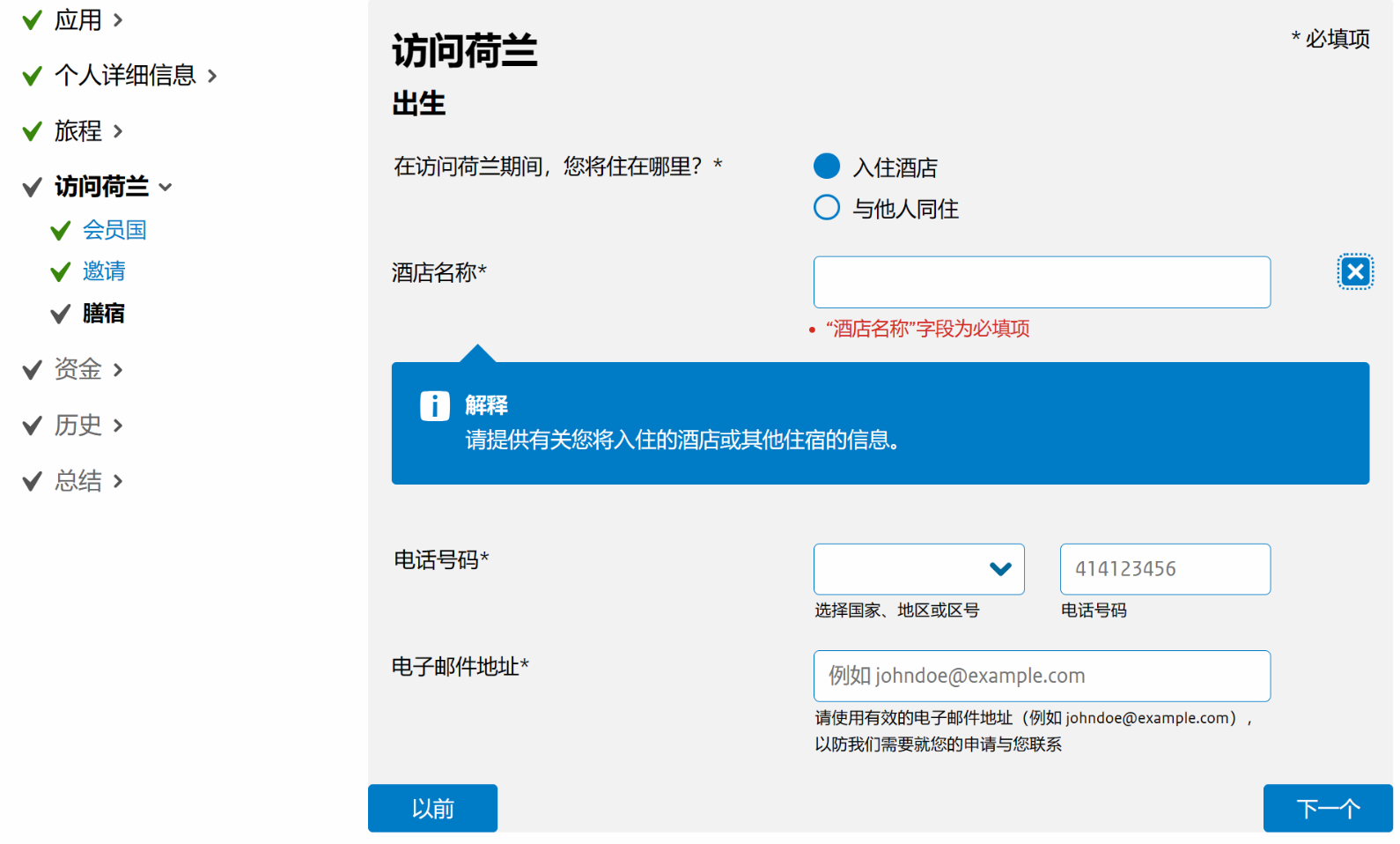Focus the 酒店名称 hotel name input field
The width and height of the screenshot is (1400, 844).
[1042, 282]
